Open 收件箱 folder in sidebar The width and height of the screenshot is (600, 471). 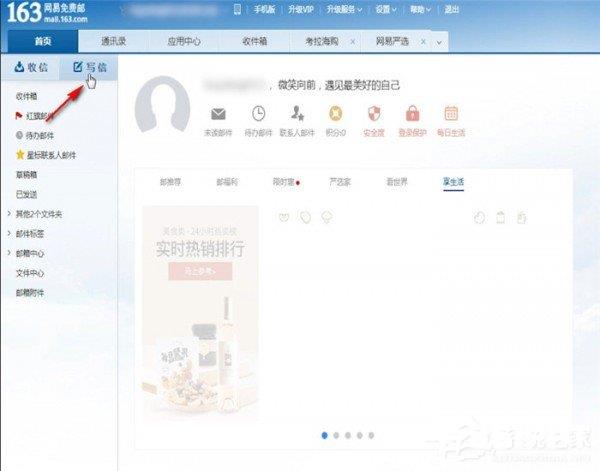(x=26, y=96)
